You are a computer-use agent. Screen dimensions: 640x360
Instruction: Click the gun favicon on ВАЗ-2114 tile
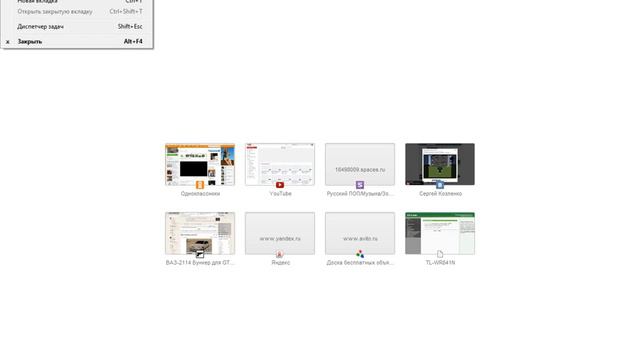[x=200, y=254]
